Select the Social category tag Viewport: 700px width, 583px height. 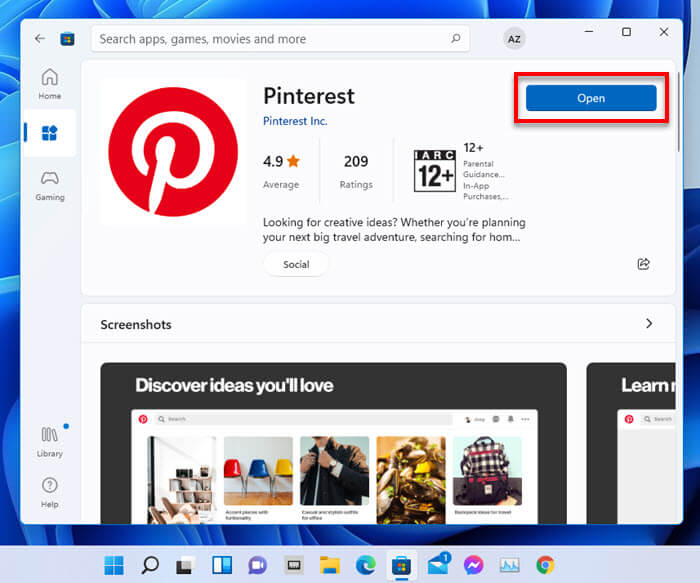296,264
